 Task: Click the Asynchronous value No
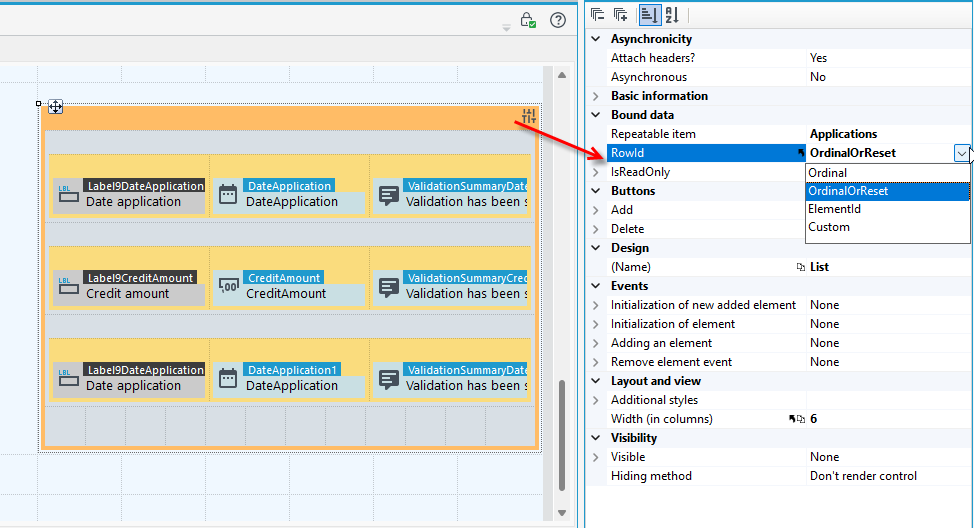point(817,77)
